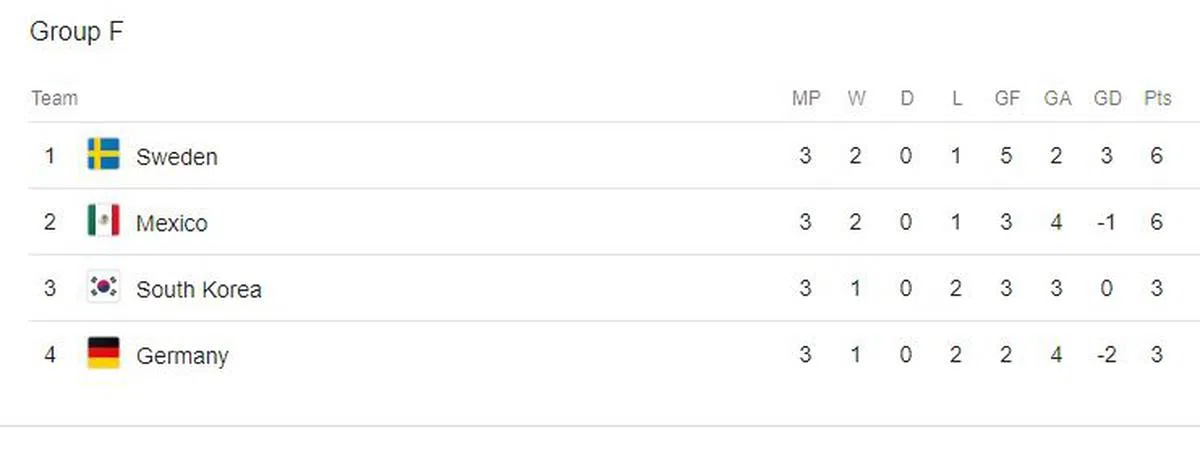The height and width of the screenshot is (456, 1200).
Task: Click the Team column header
Action: click(54, 98)
